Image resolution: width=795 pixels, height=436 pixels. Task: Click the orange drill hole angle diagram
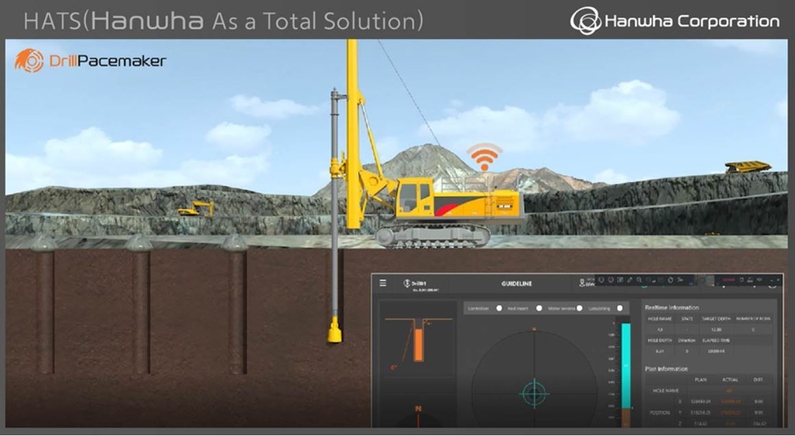point(417,344)
